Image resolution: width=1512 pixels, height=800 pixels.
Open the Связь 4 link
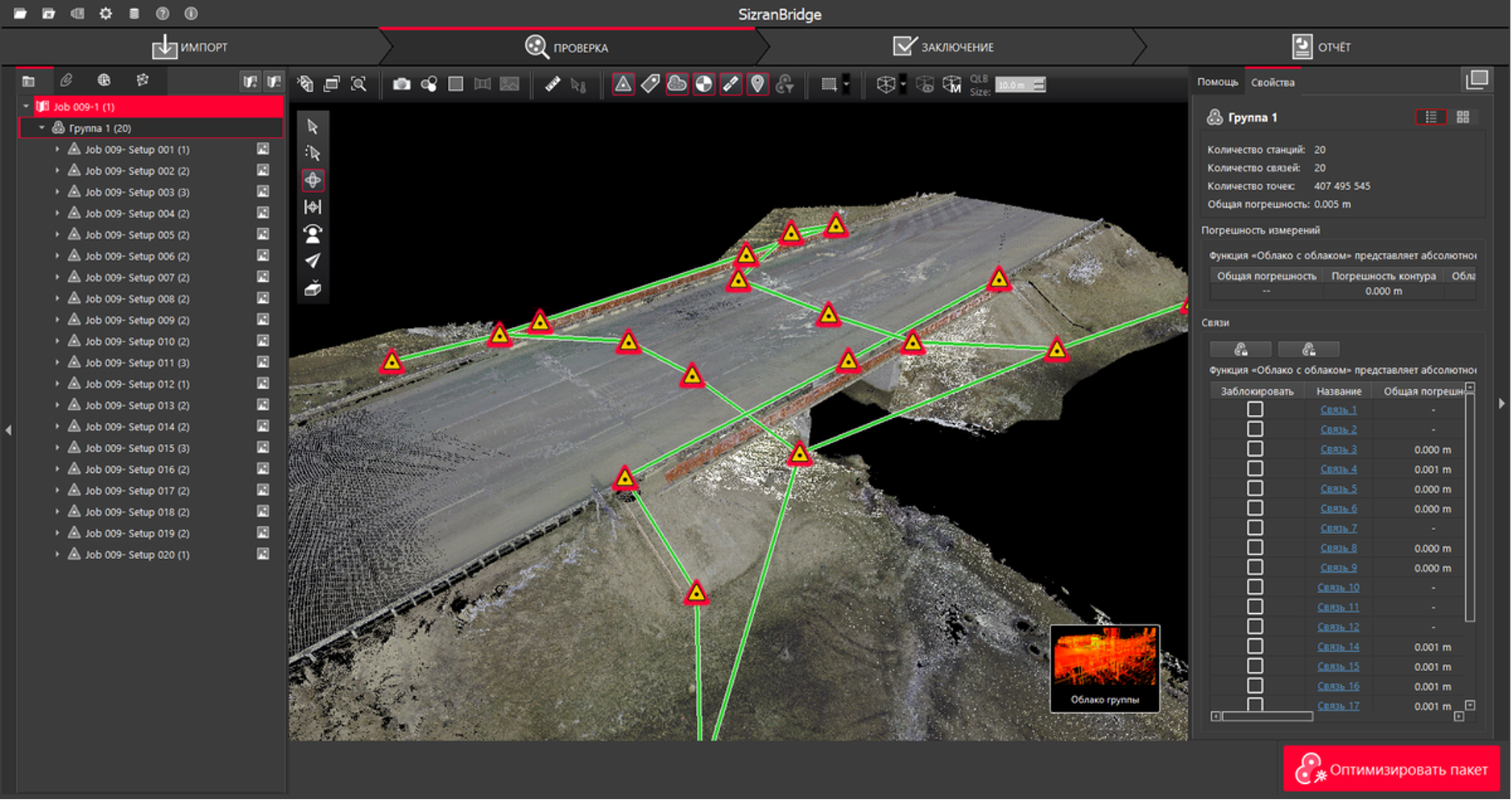(1338, 469)
